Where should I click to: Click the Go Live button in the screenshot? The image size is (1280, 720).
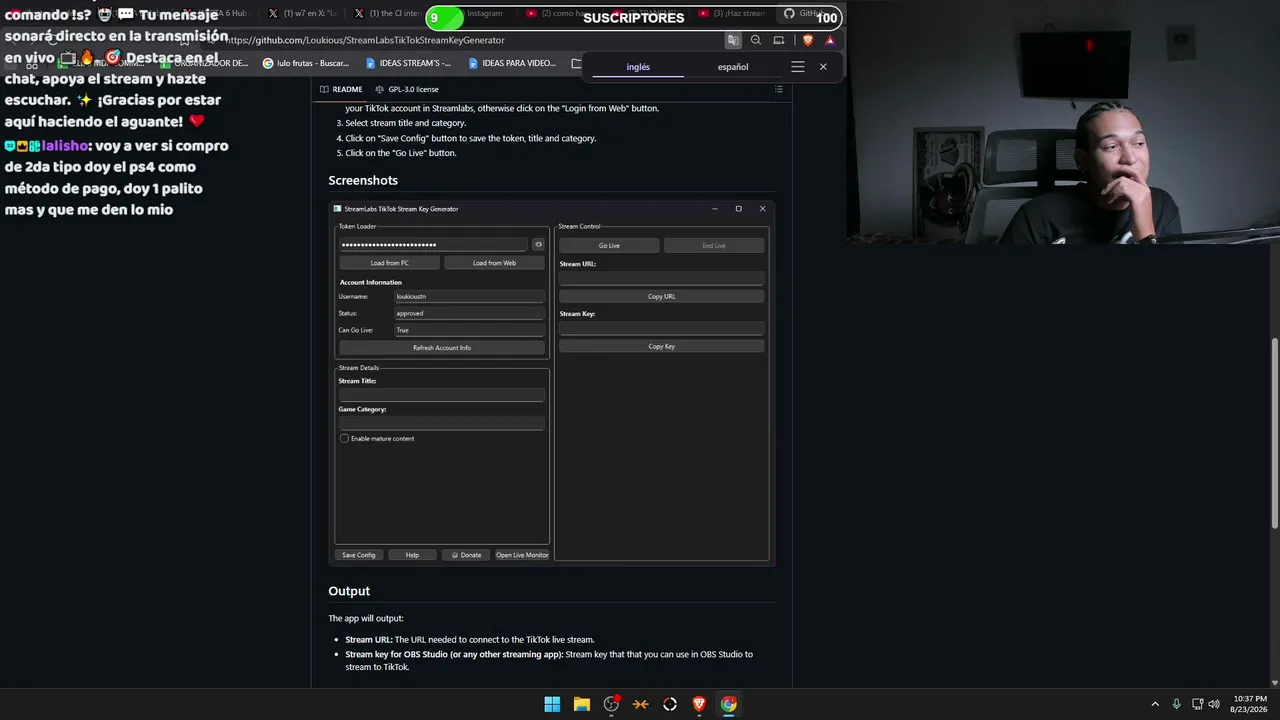coord(609,245)
